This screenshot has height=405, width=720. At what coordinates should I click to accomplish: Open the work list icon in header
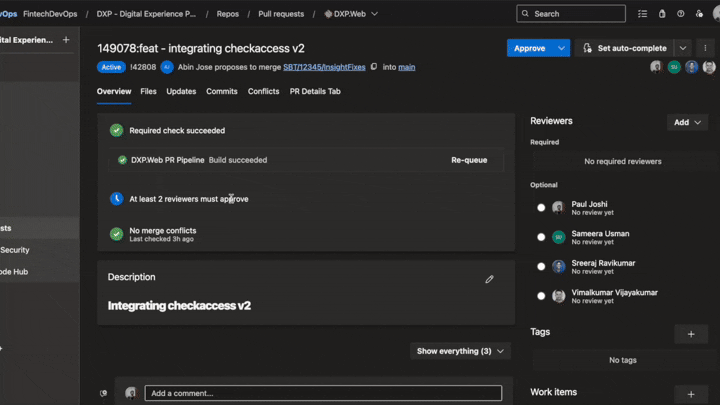click(x=643, y=14)
